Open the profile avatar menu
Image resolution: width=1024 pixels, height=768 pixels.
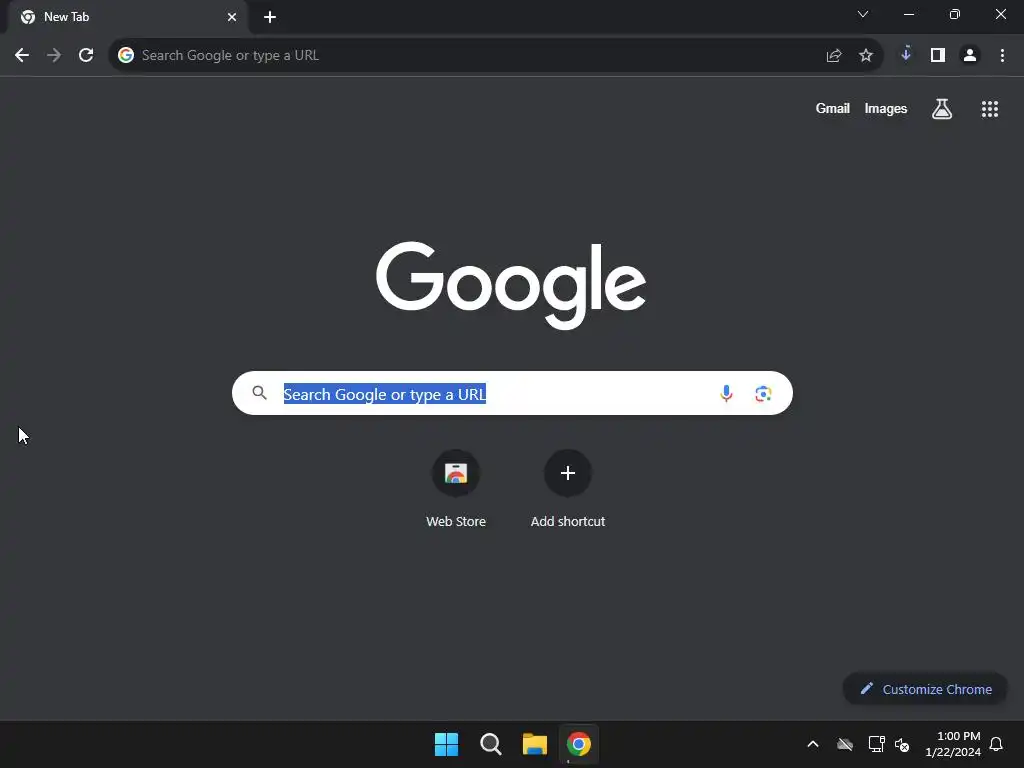970,56
